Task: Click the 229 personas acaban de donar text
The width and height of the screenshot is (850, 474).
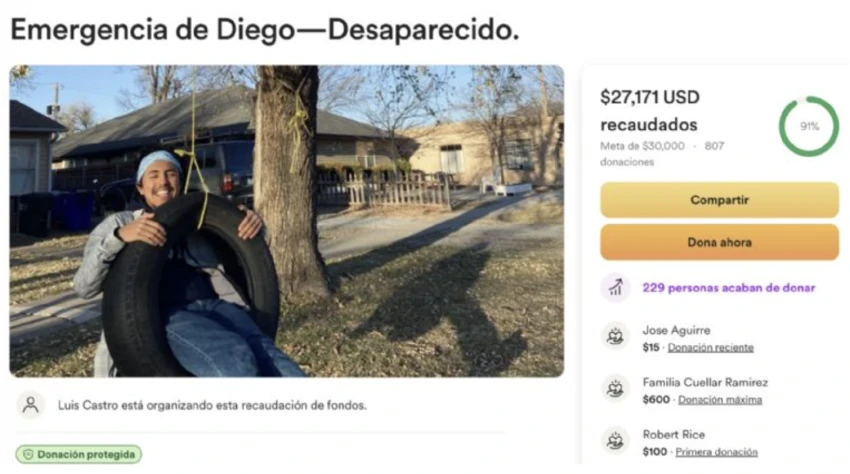Action: tap(729, 288)
